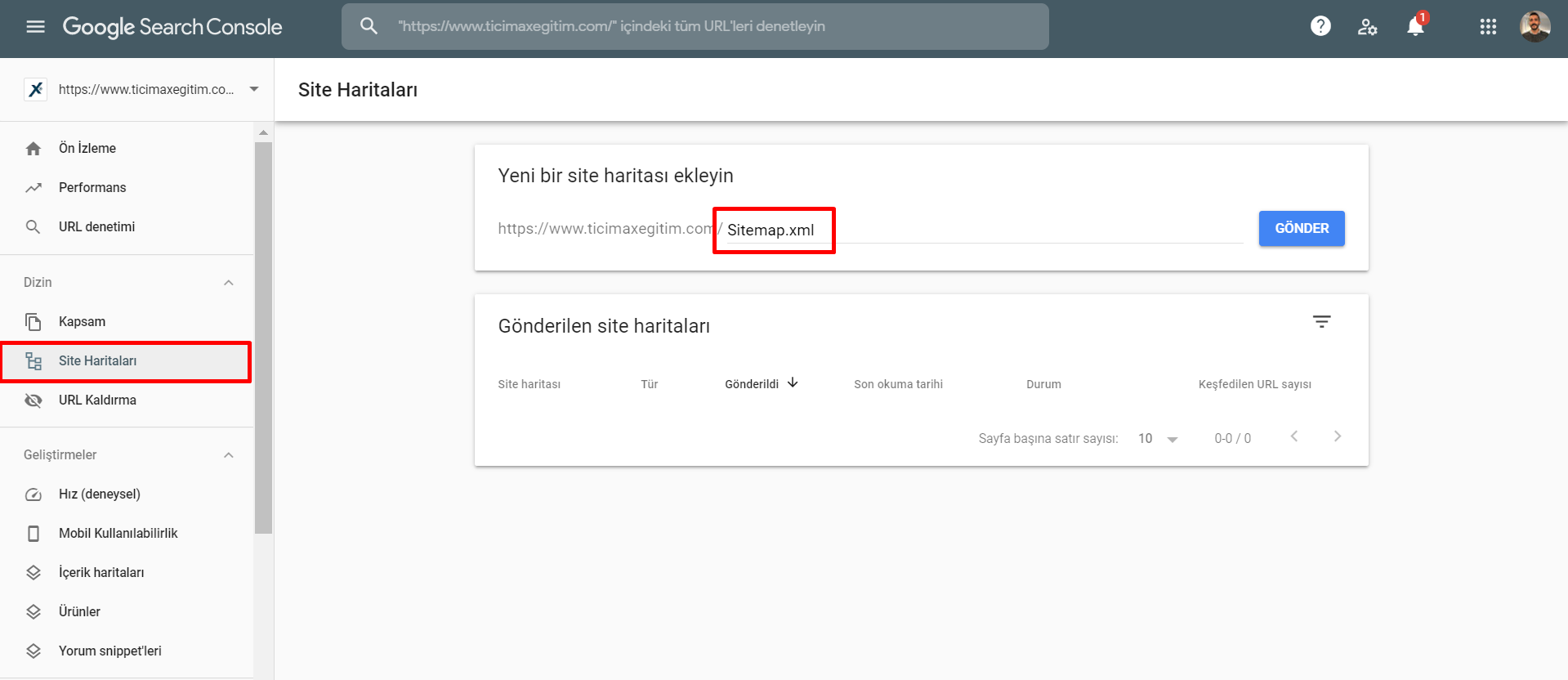Click the 'Gönderilen site haritaları' heading
The width and height of the screenshot is (1568, 680).
604,326
